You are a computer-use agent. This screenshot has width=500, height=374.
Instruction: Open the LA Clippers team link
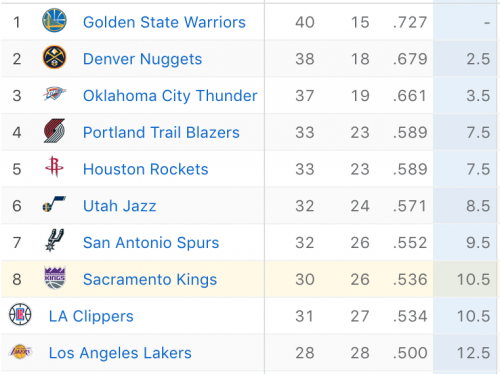coord(91,316)
